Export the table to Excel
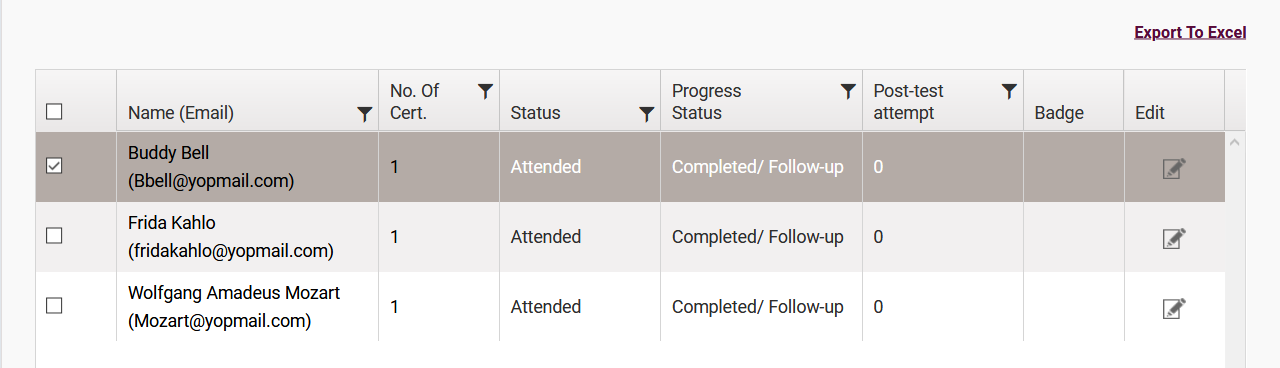 coord(1190,32)
